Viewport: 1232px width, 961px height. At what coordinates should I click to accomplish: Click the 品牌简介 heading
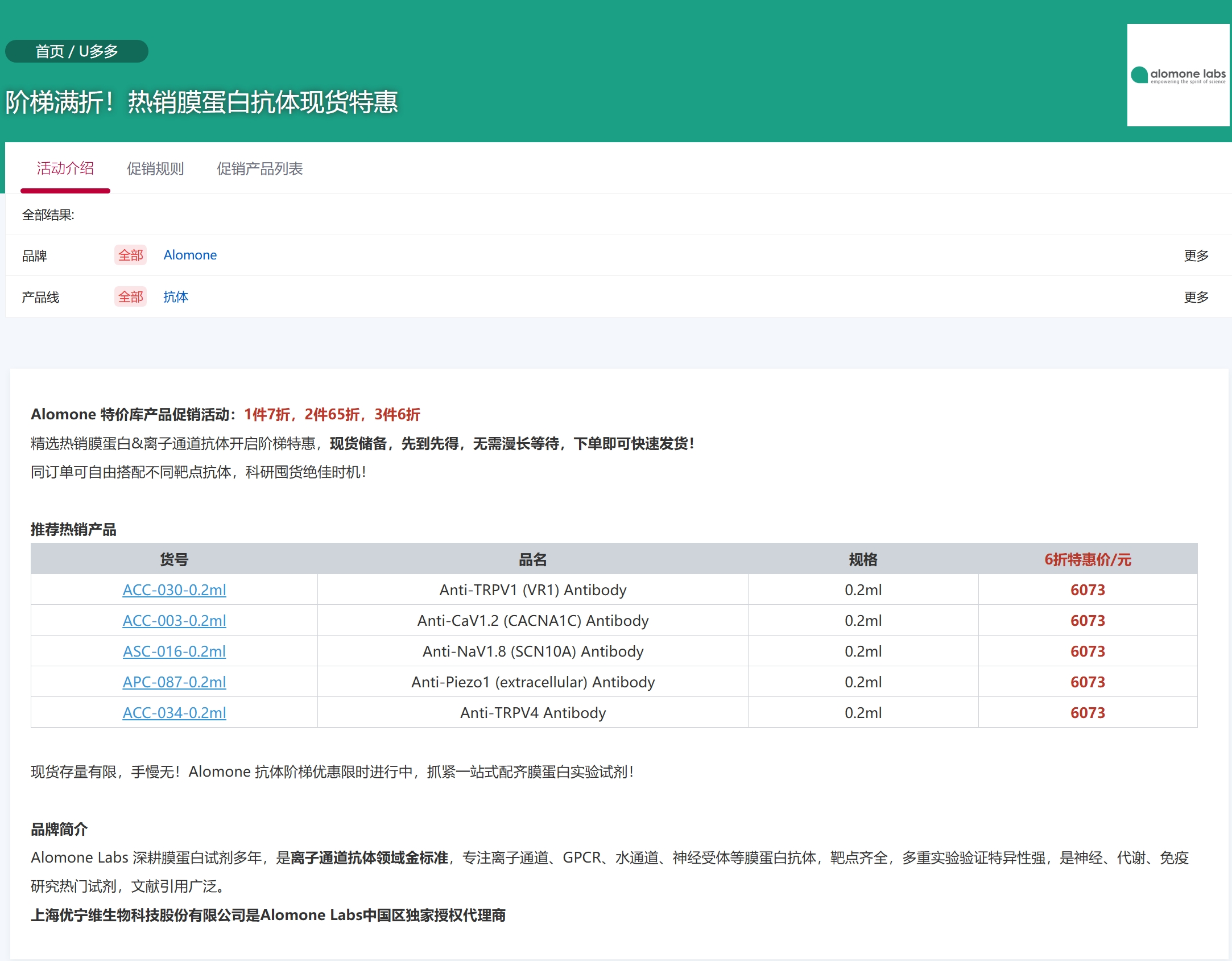pos(59,829)
